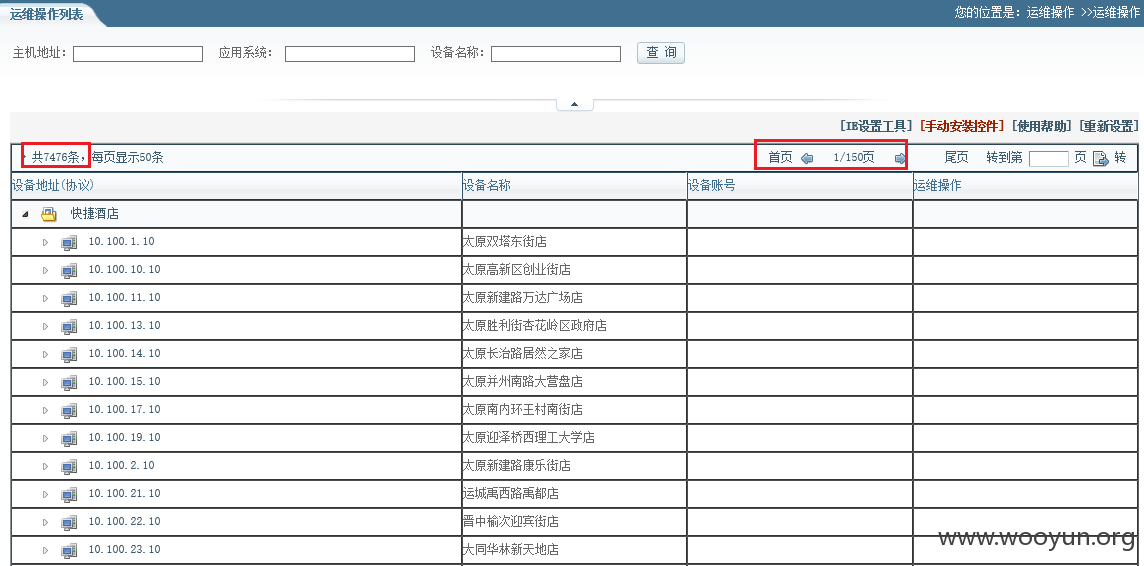This screenshot has width=1144, height=566.
Task: Select the 10.100.21.10 address text
Action: (x=124, y=494)
